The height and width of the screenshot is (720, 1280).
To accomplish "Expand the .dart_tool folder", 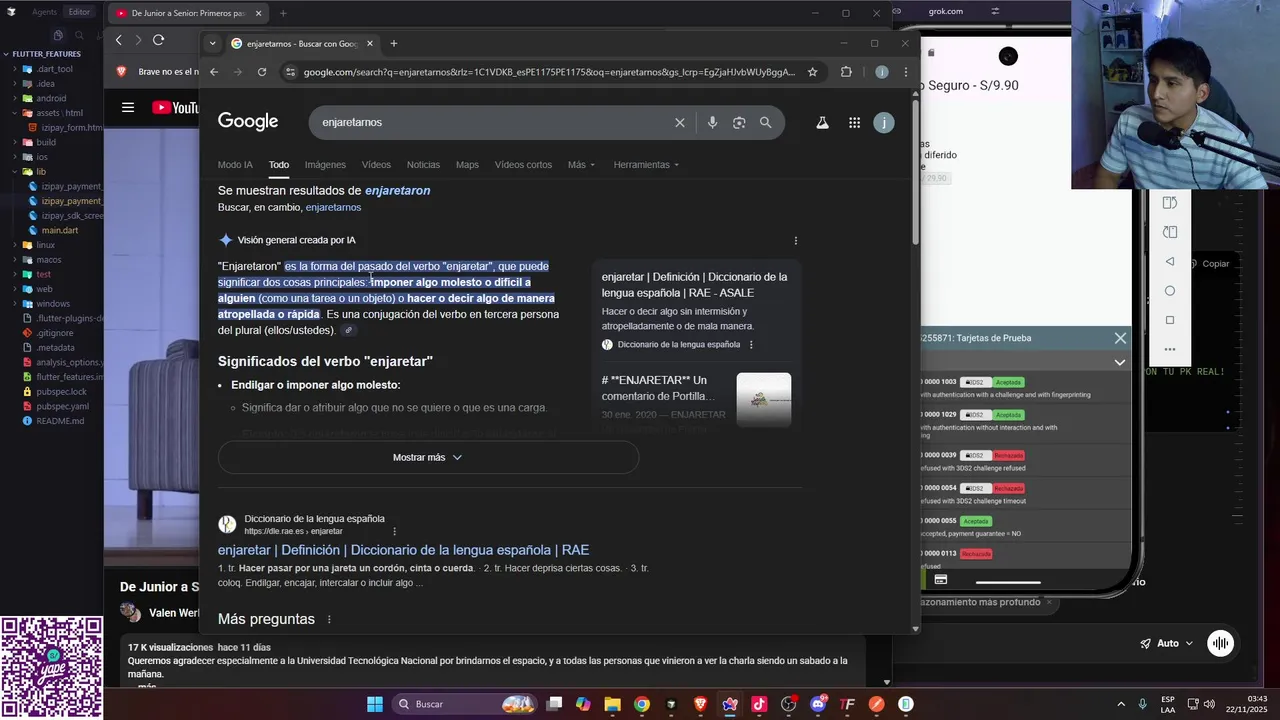I will (17, 69).
